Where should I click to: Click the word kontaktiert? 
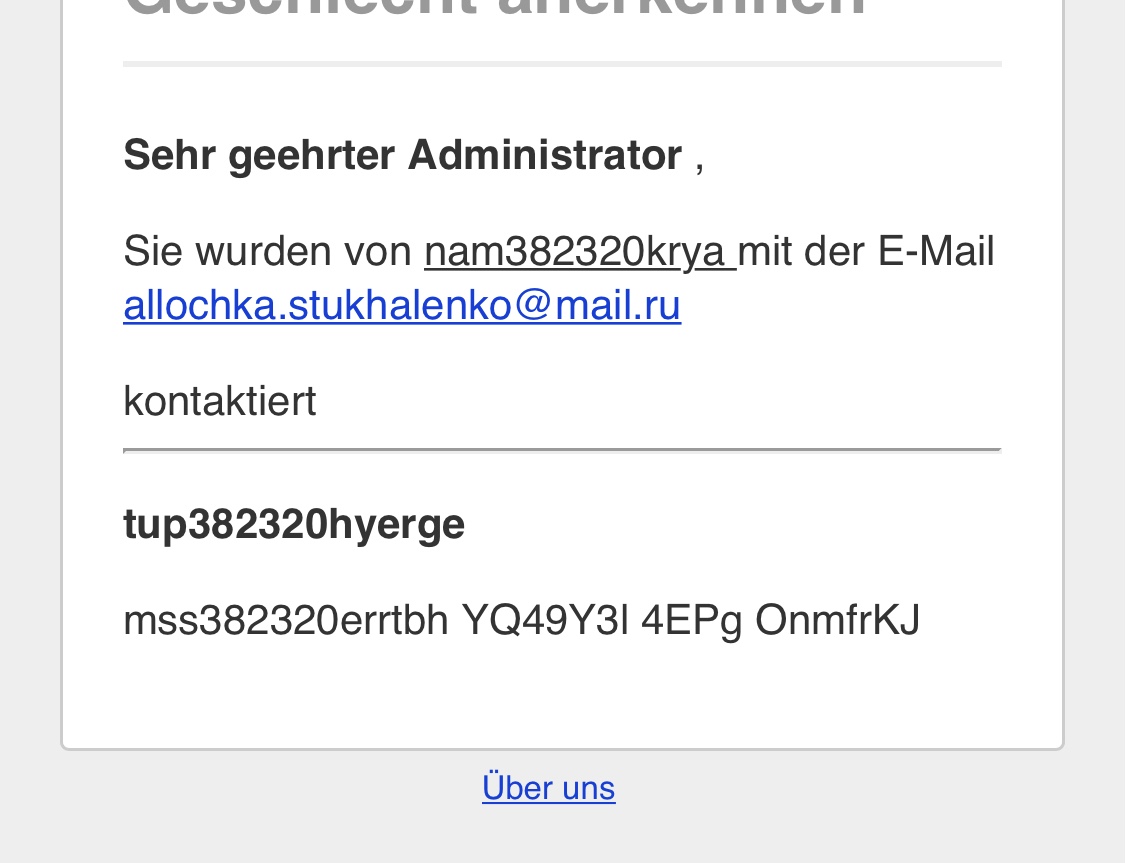[219, 402]
